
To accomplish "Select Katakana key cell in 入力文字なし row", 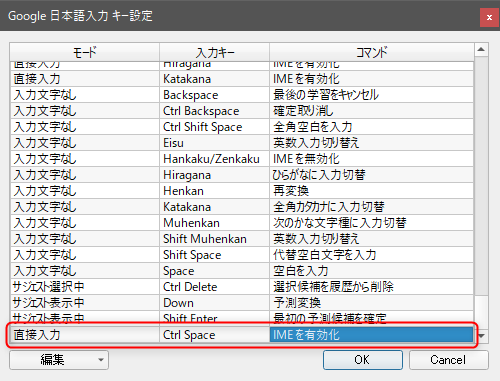I will click(x=214, y=207).
